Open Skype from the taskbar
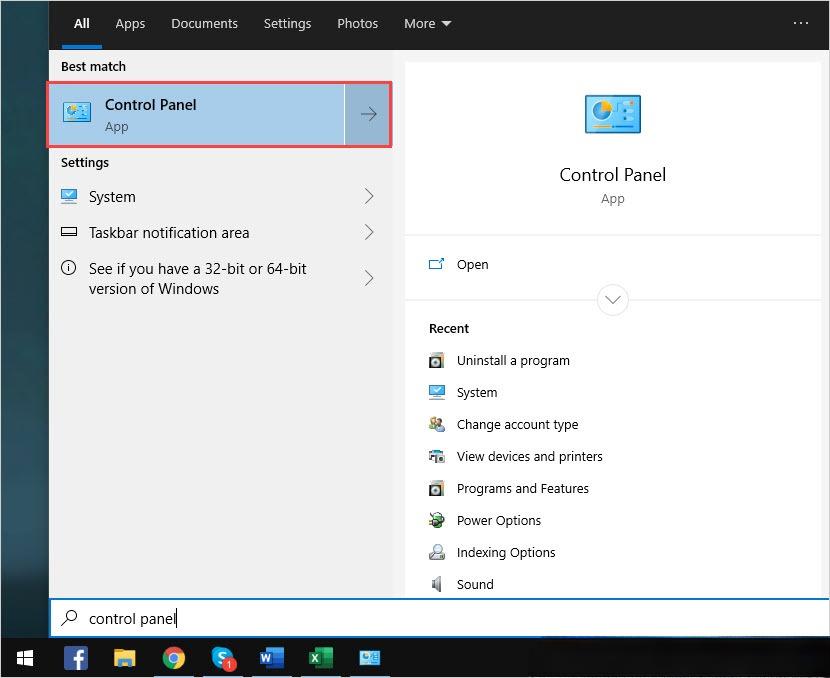Viewport: 830px width, 678px height. point(223,658)
